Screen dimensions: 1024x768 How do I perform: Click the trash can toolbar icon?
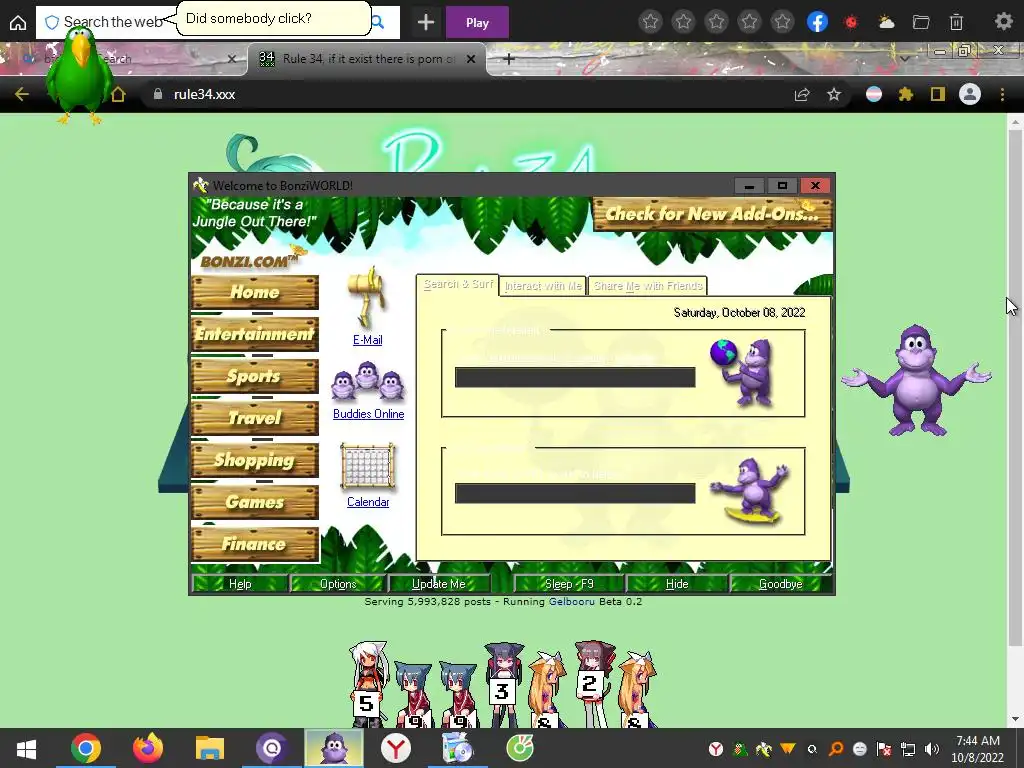[x=956, y=22]
